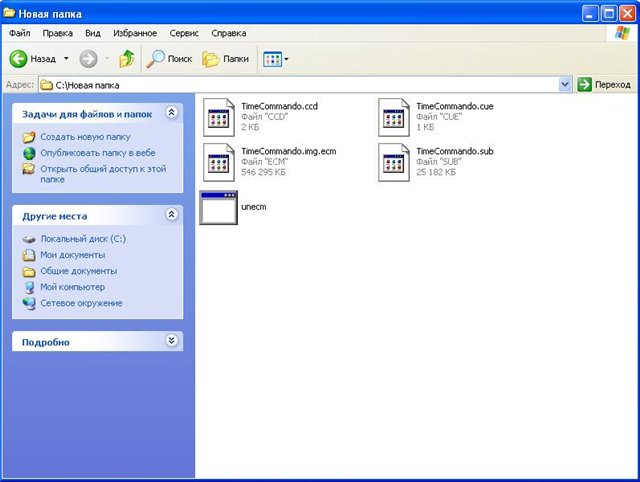Select the TimeCommando.img.ecm file icon
The height and width of the screenshot is (482, 640).
pyautogui.click(x=219, y=162)
